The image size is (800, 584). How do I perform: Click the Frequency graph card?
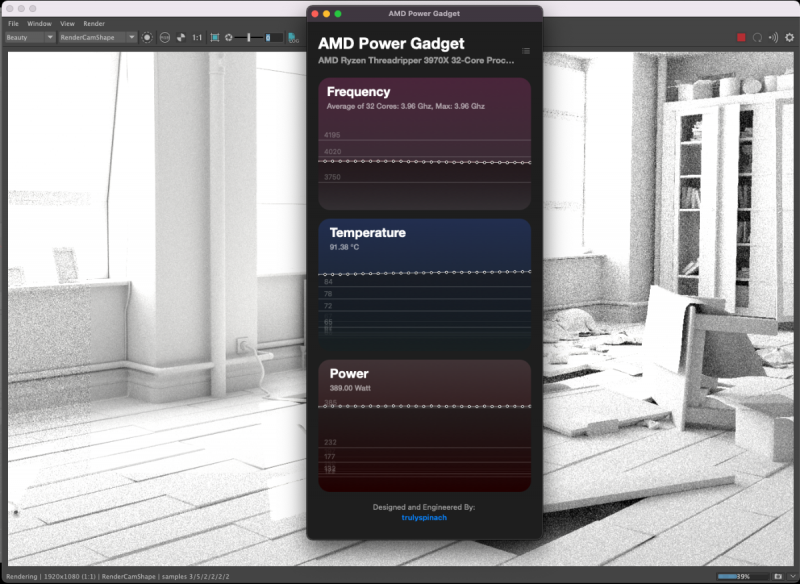click(x=424, y=144)
